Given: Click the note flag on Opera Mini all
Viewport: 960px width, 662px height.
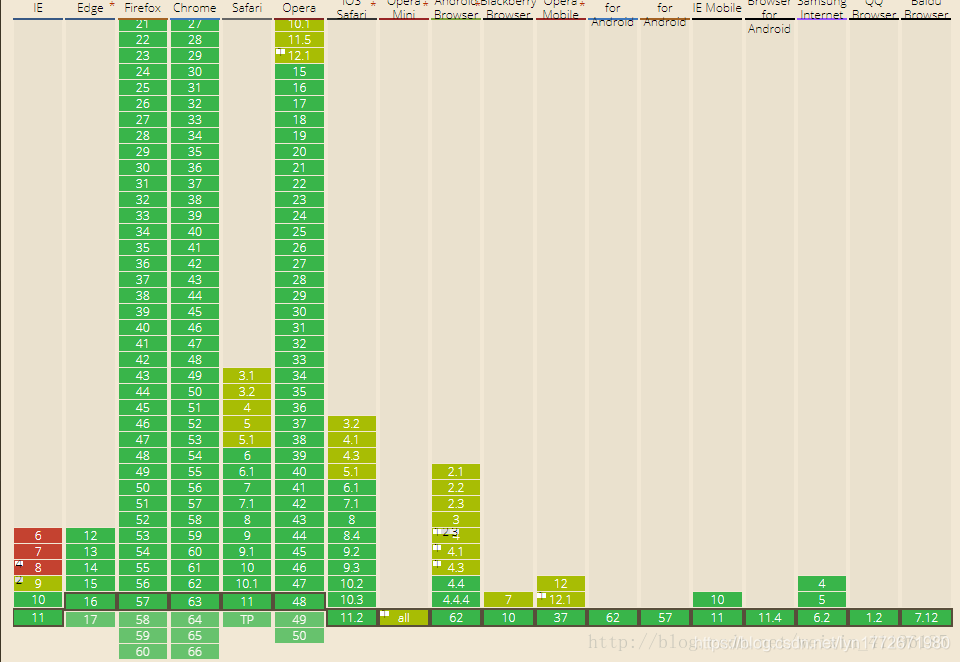Looking at the screenshot, I should [x=384, y=614].
